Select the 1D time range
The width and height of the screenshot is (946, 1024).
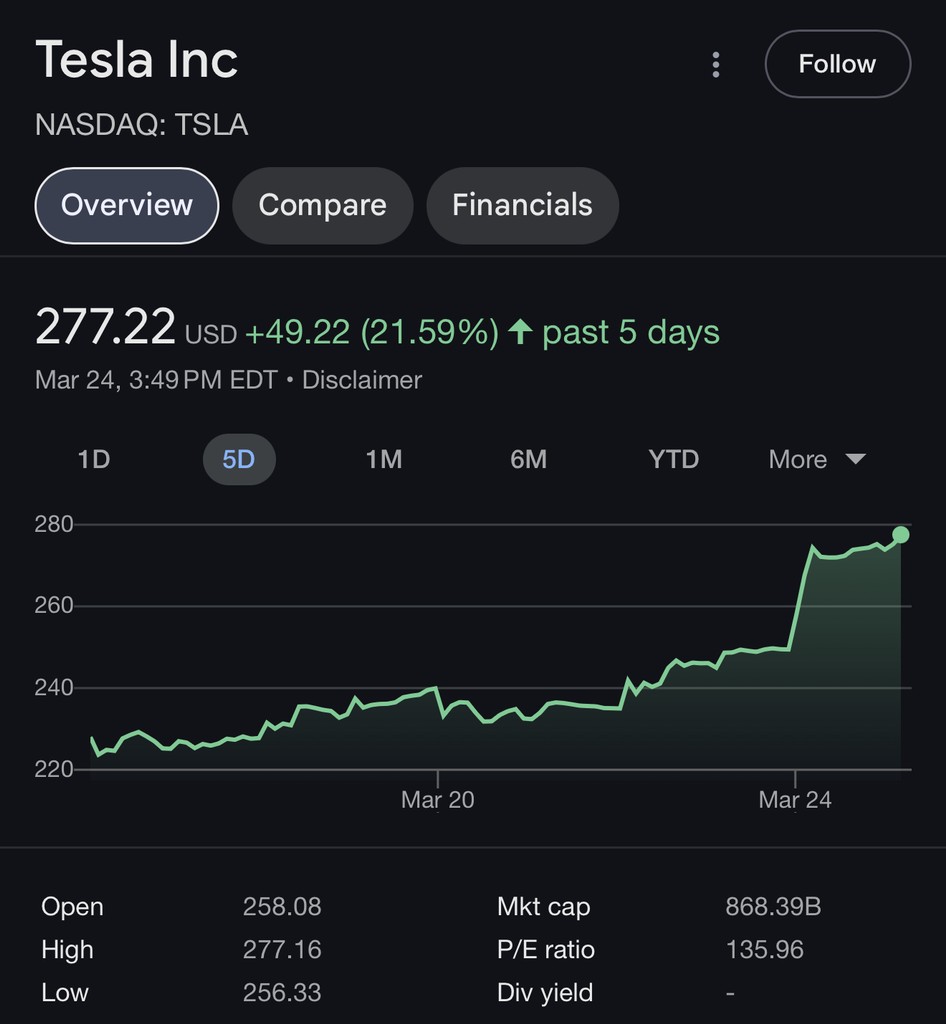pos(94,460)
